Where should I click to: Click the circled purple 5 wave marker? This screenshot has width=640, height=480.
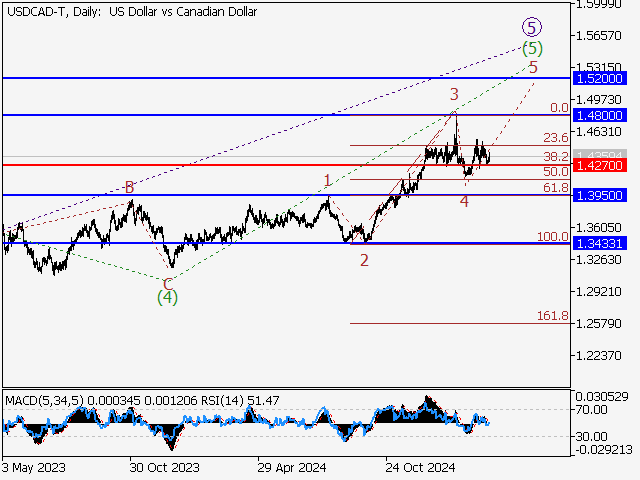coord(532,27)
